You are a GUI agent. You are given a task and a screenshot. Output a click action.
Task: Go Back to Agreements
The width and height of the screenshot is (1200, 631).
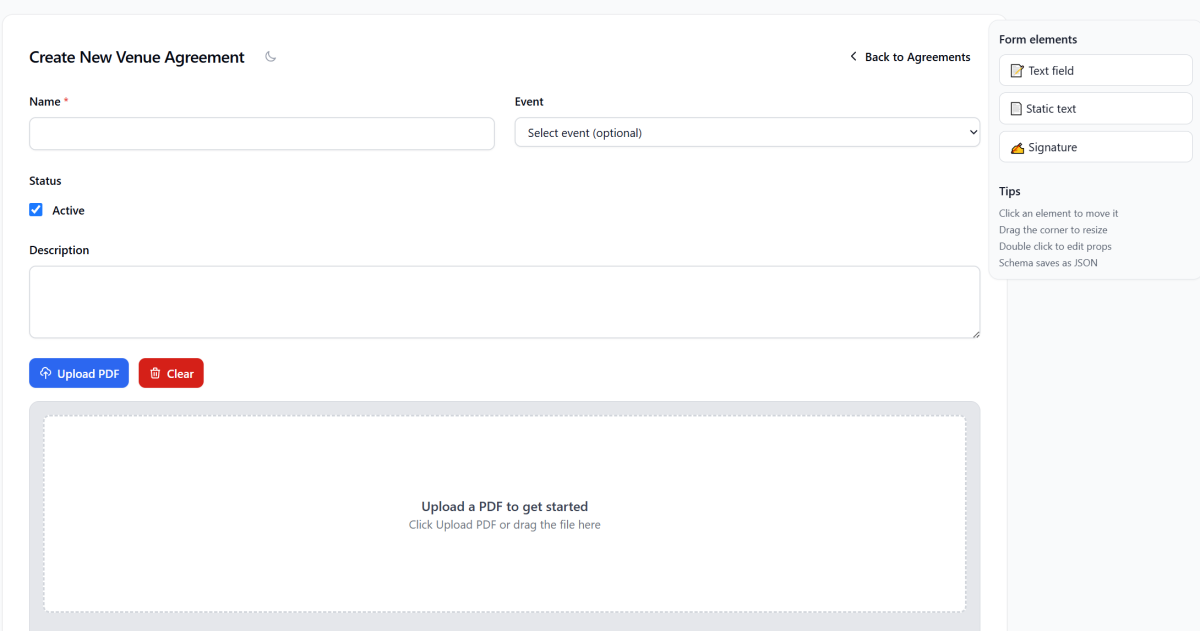(917, 57)
